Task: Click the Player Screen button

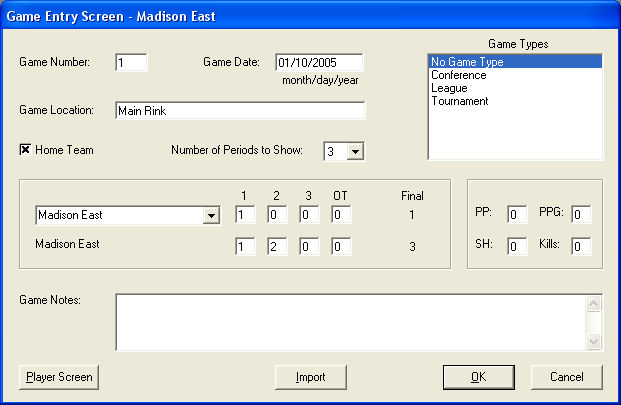Action: pyautogui.click(x=59, y=377)
